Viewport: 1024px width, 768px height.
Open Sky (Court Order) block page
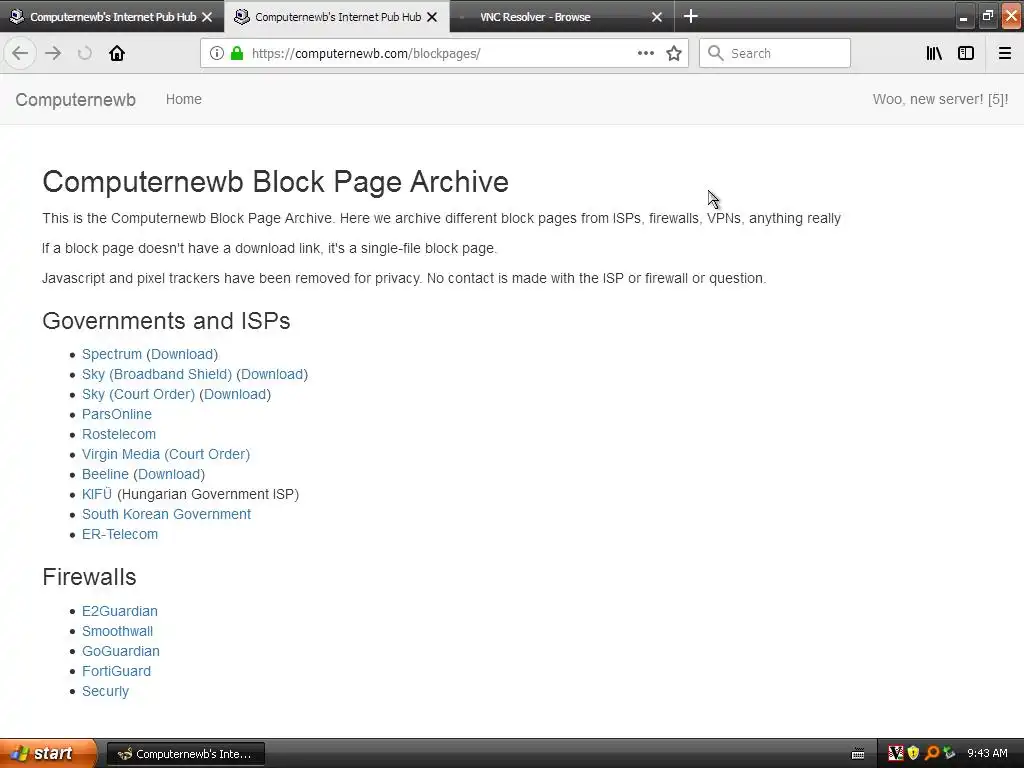tap(138, 394)
